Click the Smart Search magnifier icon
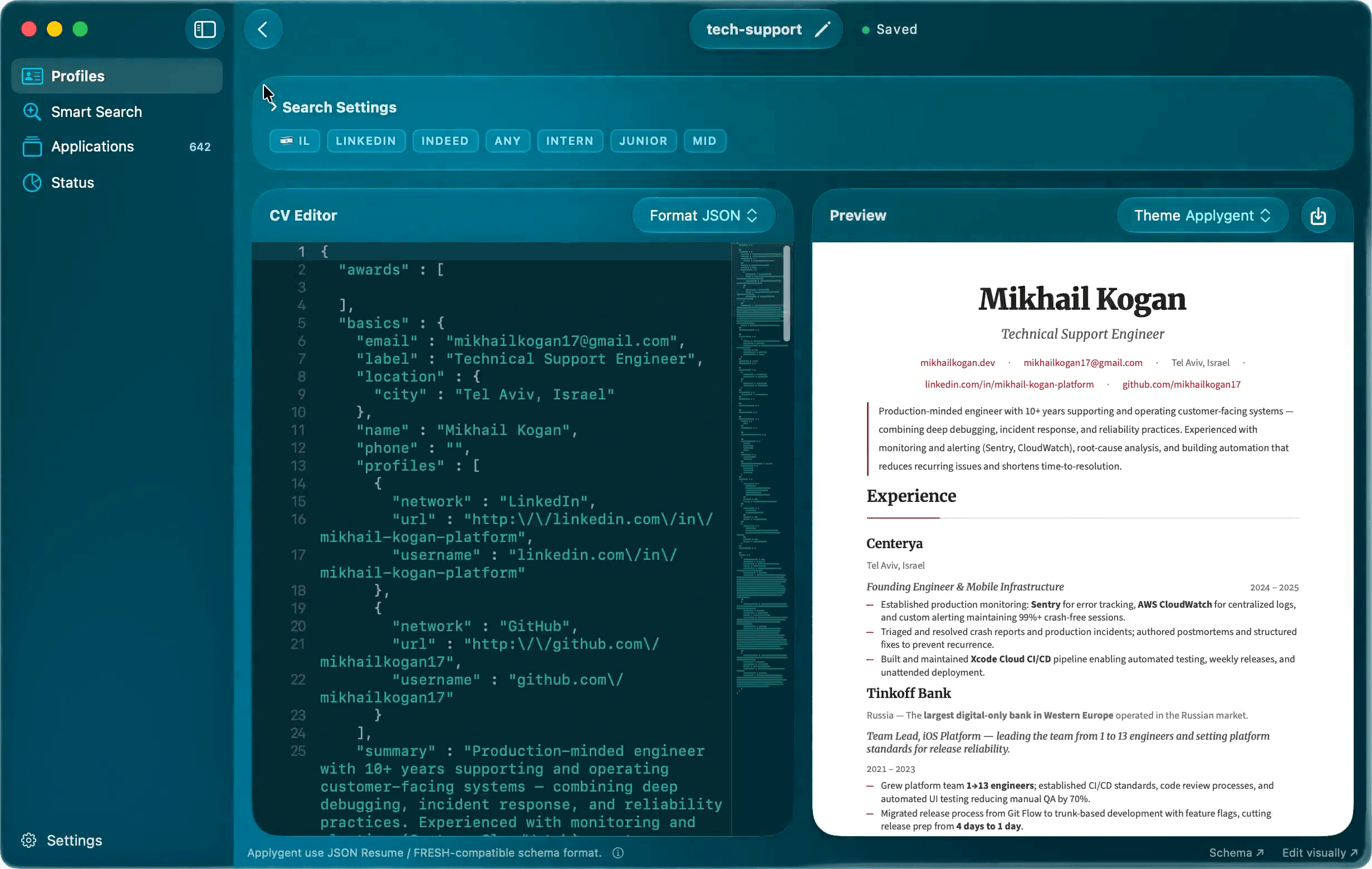The height and width of the screenshot is (869, 1372). [32, 111]
